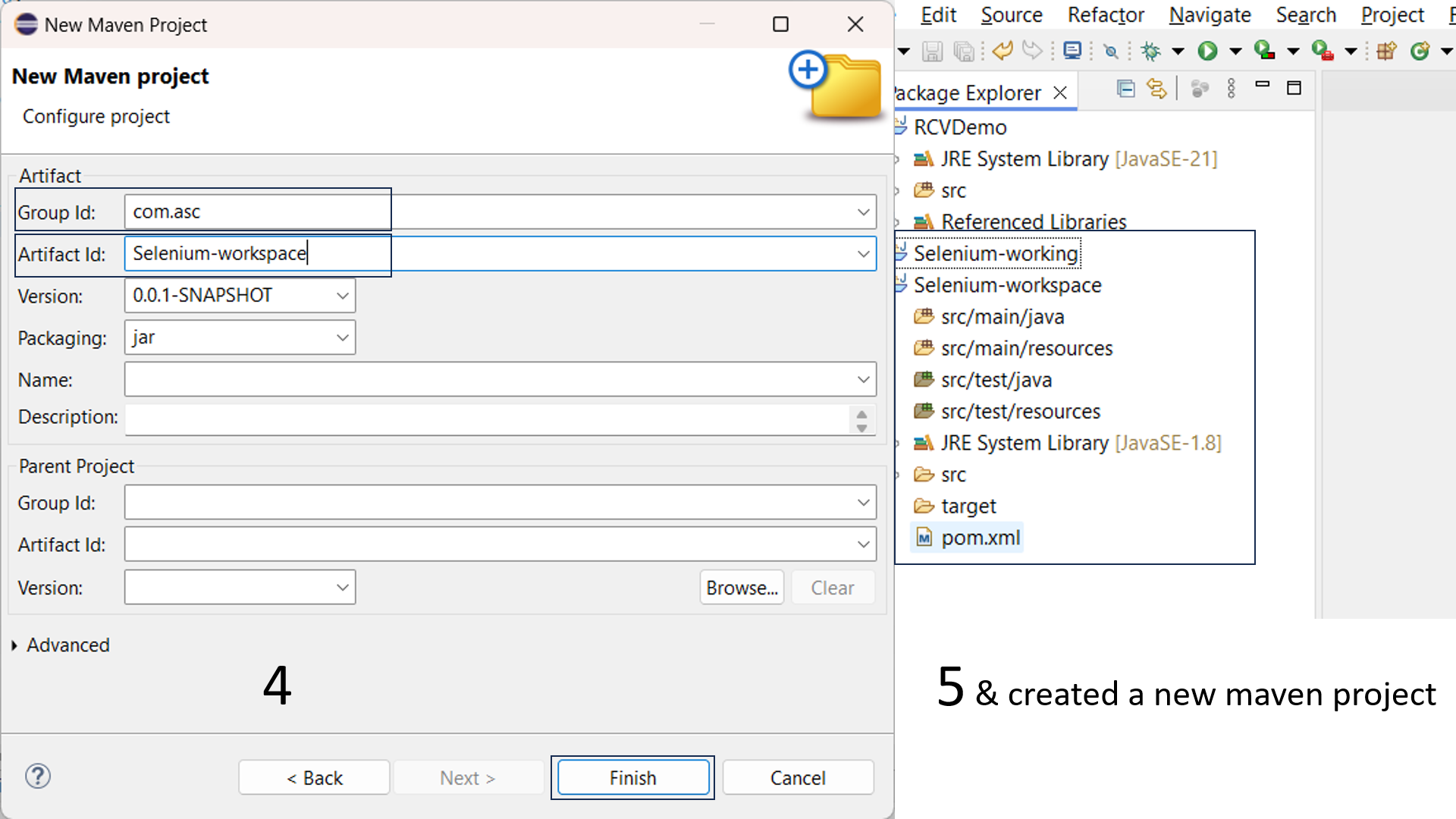Click the Open Console toolbar icon
Image resolution: width=1456 pixels, height=819 pixels.
1072,50
